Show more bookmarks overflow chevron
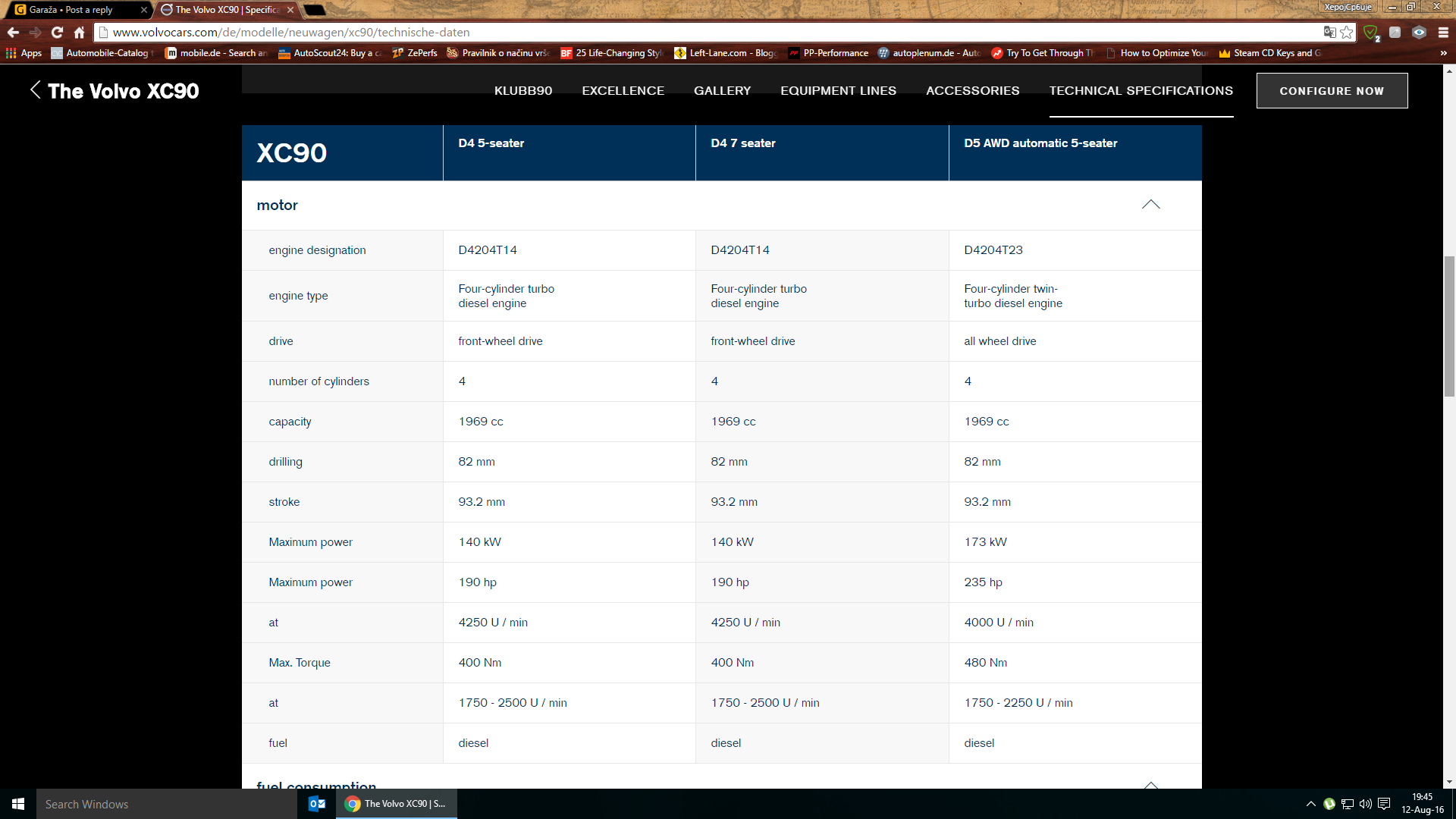The image size is (1456, 819). point(1443,53)
